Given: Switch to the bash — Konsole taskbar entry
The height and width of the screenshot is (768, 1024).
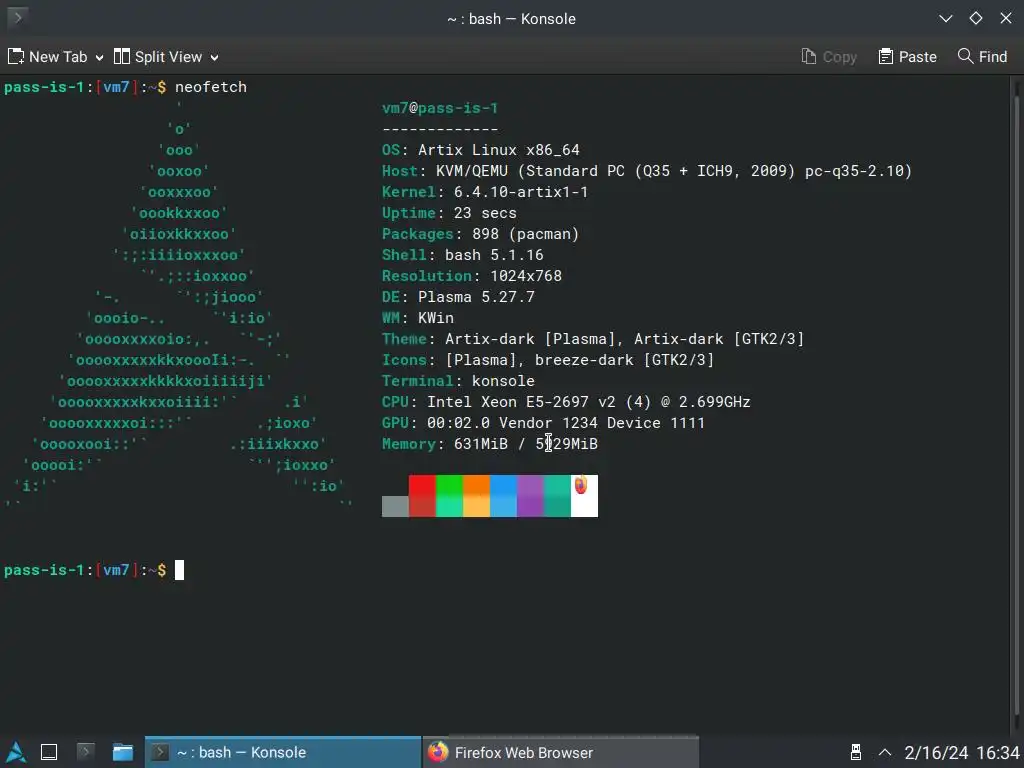Looking at the screenshot, I should click(283, 752).
